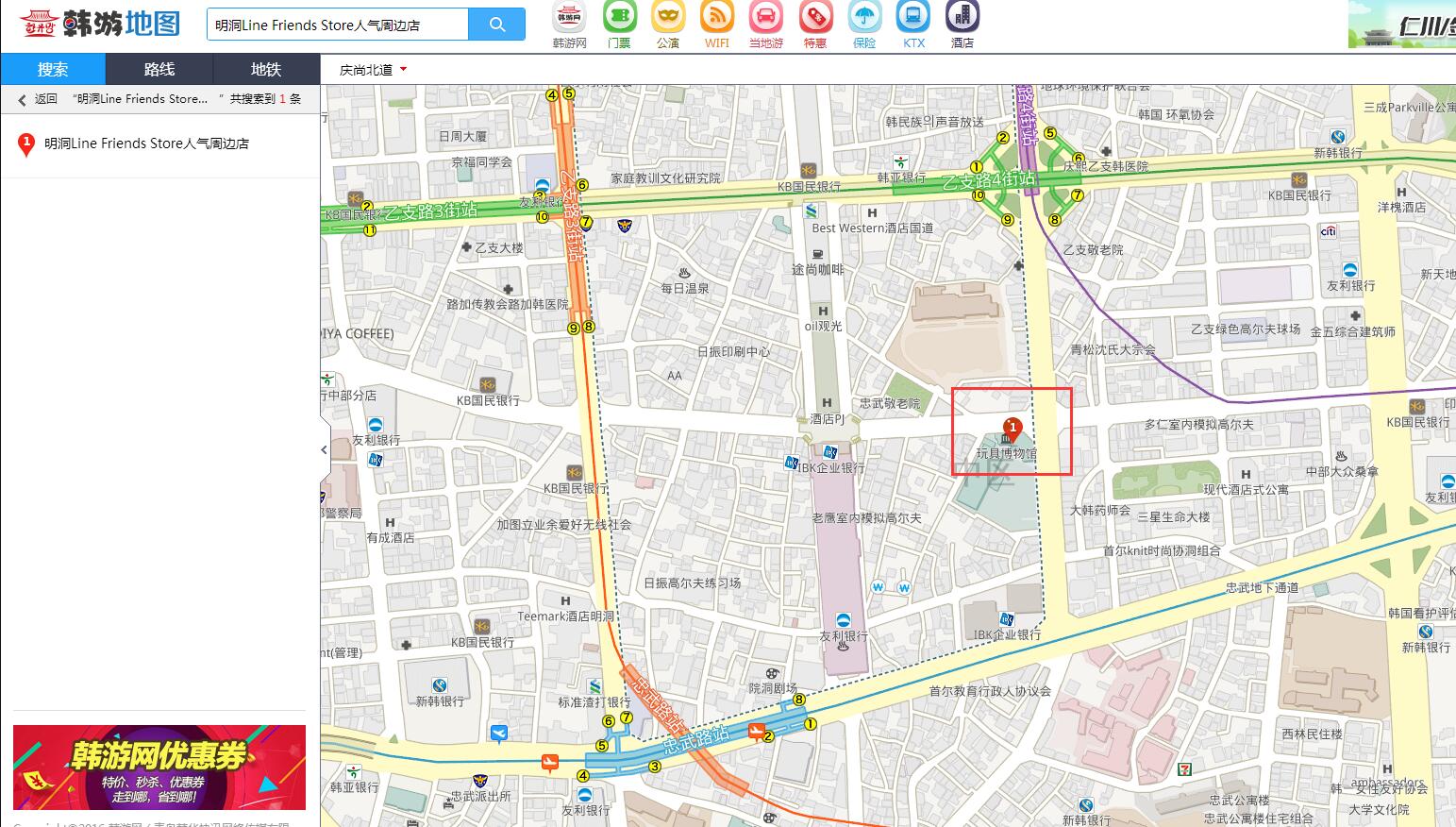The width and height of the screenshot is (1456, 827).
Task: Click the blue search magnifier button
Action: (x=497, y=25)
